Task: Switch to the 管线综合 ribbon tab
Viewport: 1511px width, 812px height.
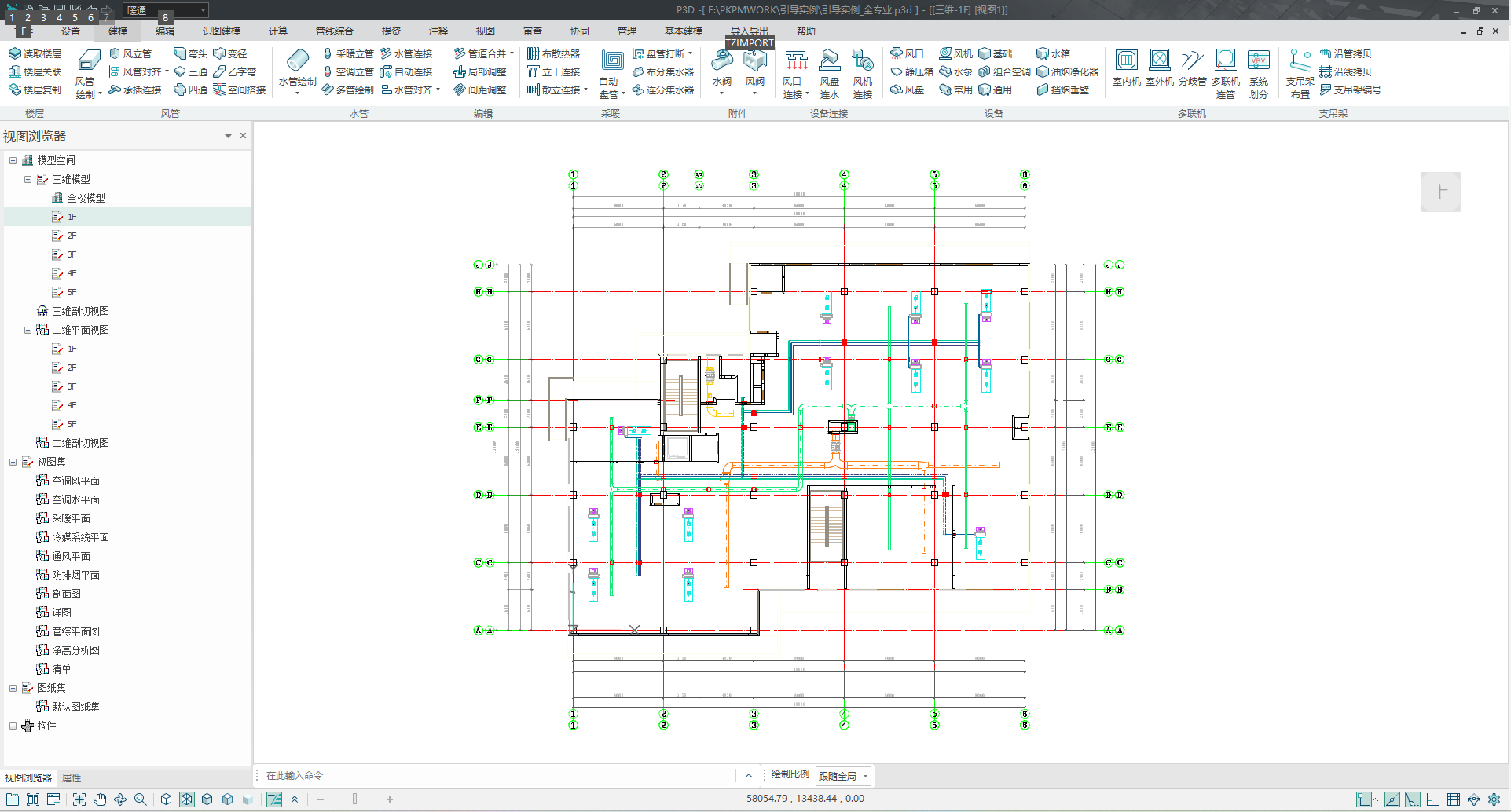Action: click(334, 31)
